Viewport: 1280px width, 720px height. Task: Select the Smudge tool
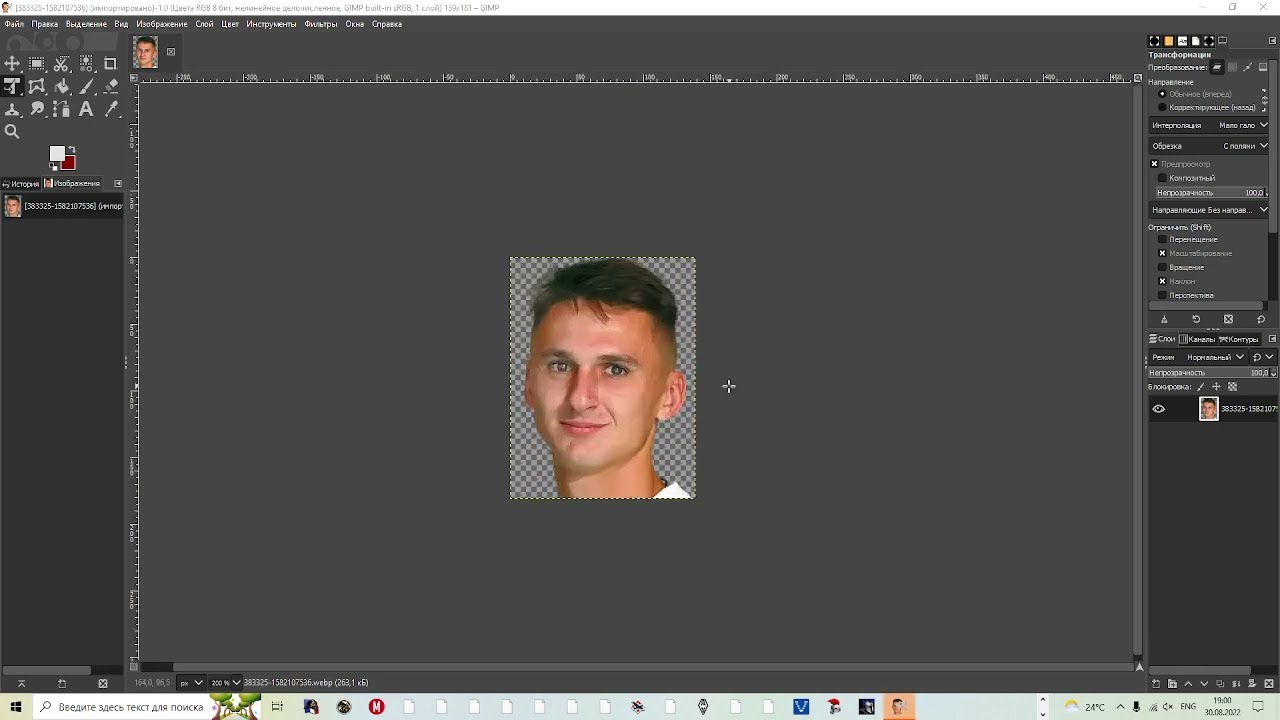click(37, 109)
